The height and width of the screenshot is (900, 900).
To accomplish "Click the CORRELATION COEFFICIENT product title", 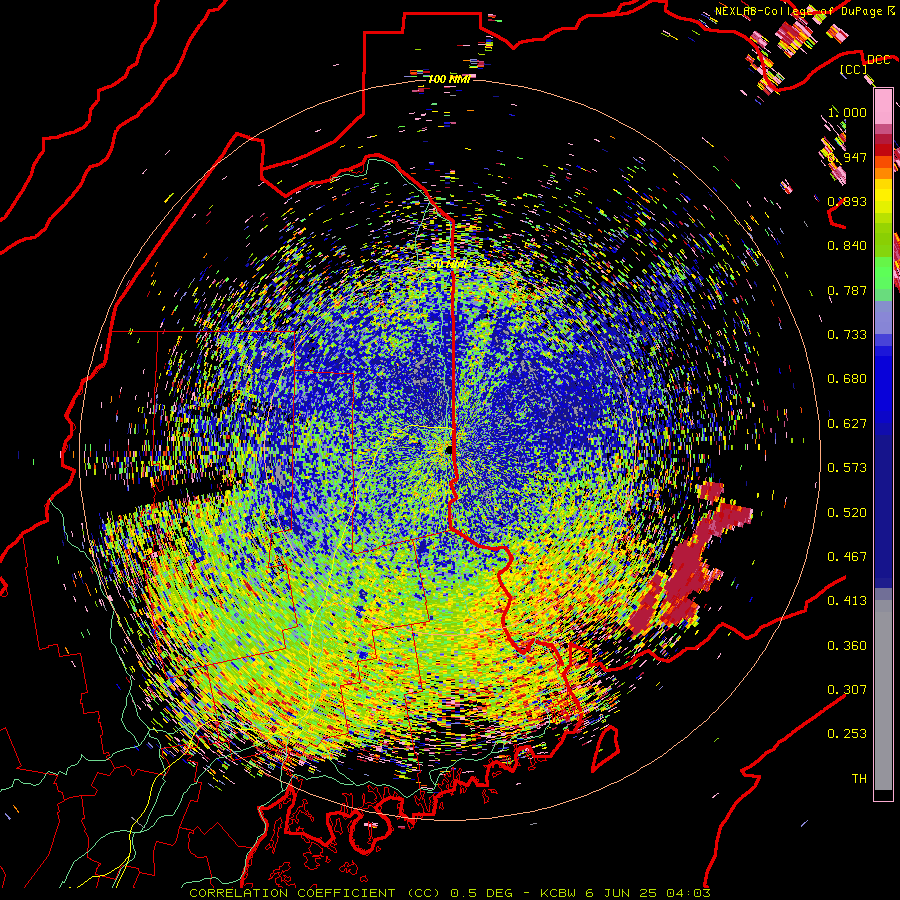I will tap(292, 893).
